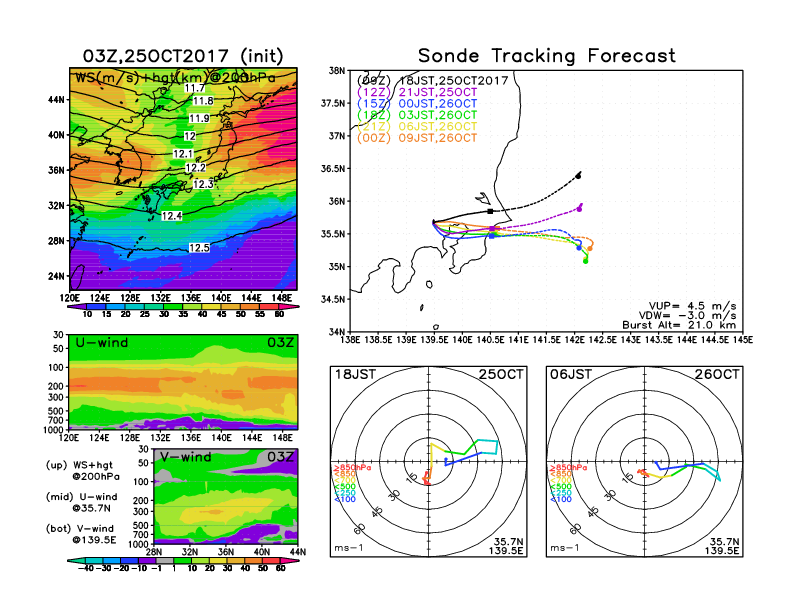Click the "(mid) U-wind @35.7N" note
Screen dimensions: 792x612
(x=81, y=502)
